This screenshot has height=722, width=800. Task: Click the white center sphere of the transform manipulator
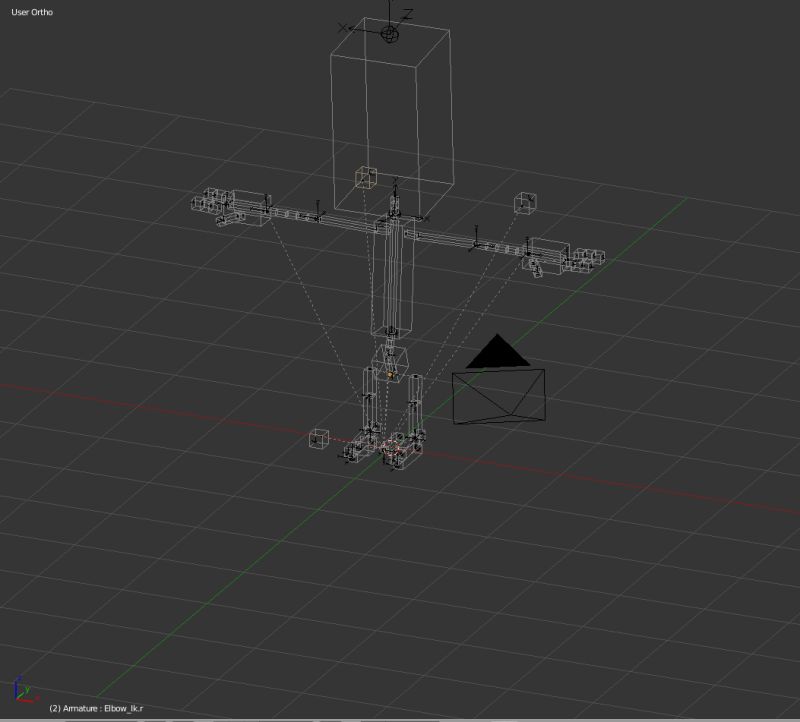(388, 32)
